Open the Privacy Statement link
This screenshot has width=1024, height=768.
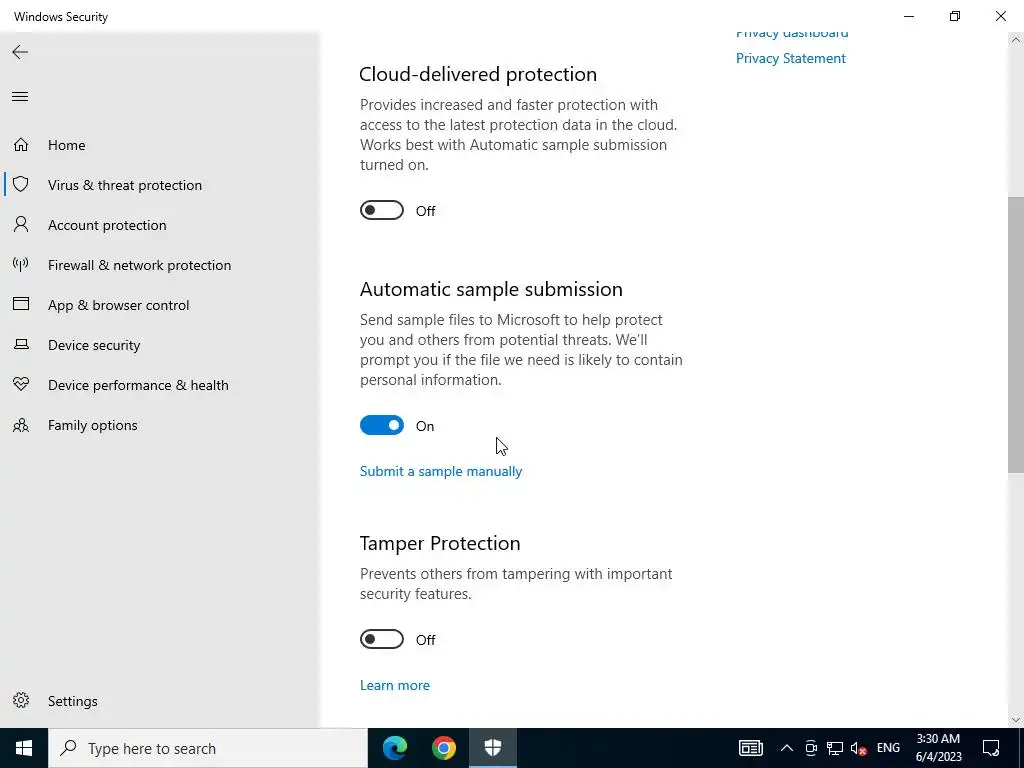click(791, 58)
